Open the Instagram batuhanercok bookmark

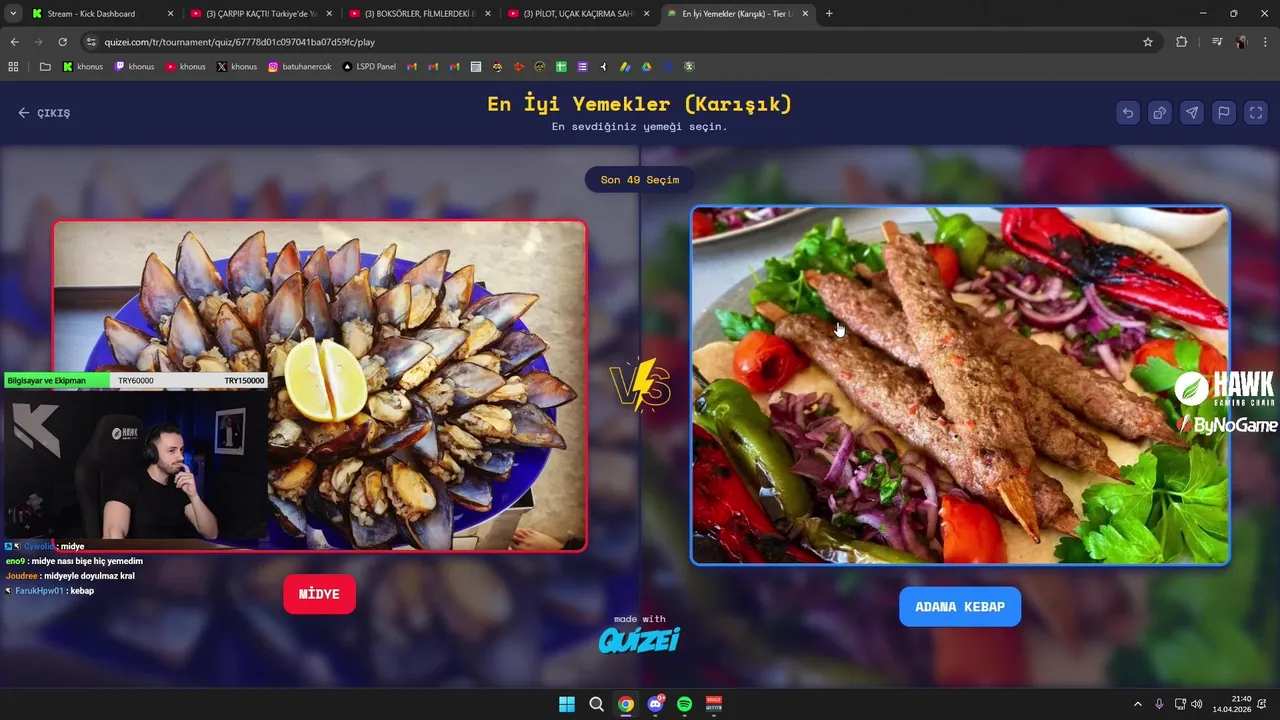point(300,67)
